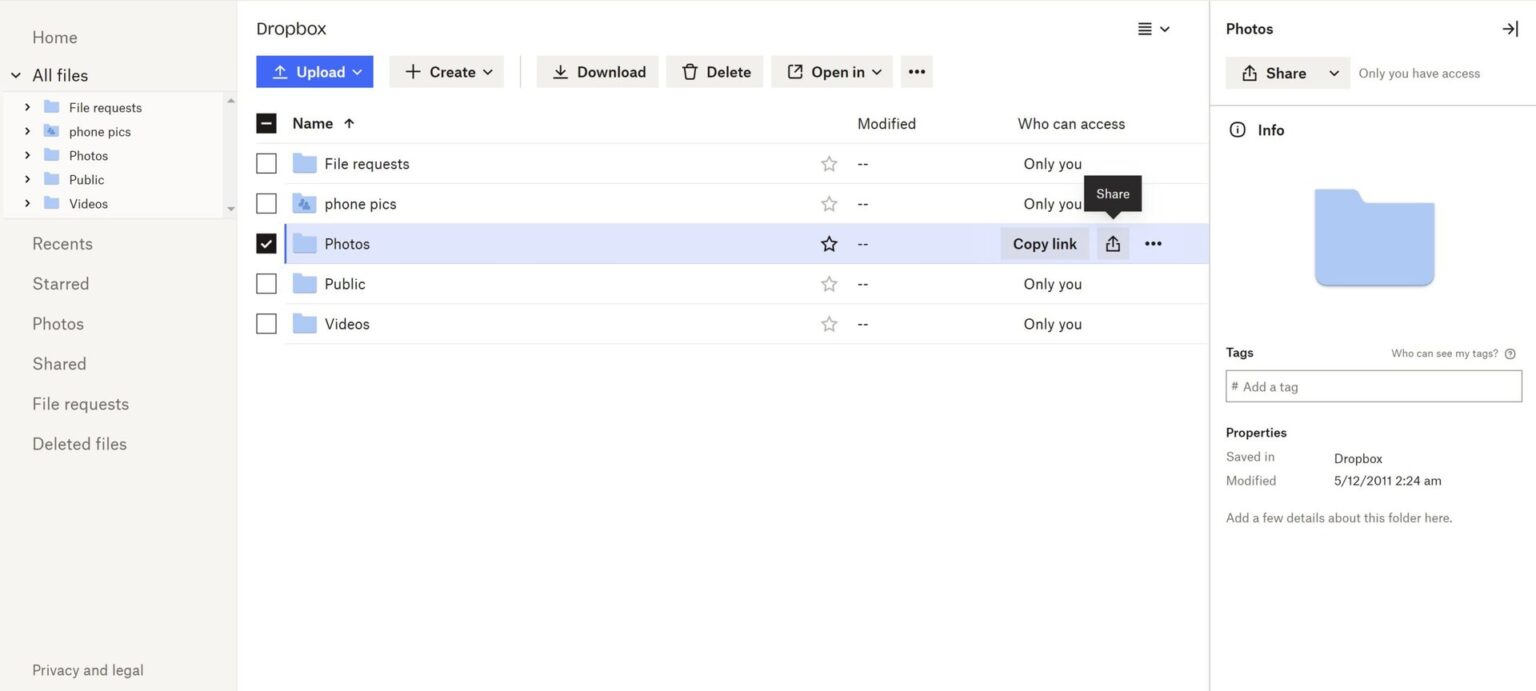Image resolution: width=1536 pixels, height=691 pixels.
Task: Click the Share icon on the Photos row
Action: click(1113, 243)
